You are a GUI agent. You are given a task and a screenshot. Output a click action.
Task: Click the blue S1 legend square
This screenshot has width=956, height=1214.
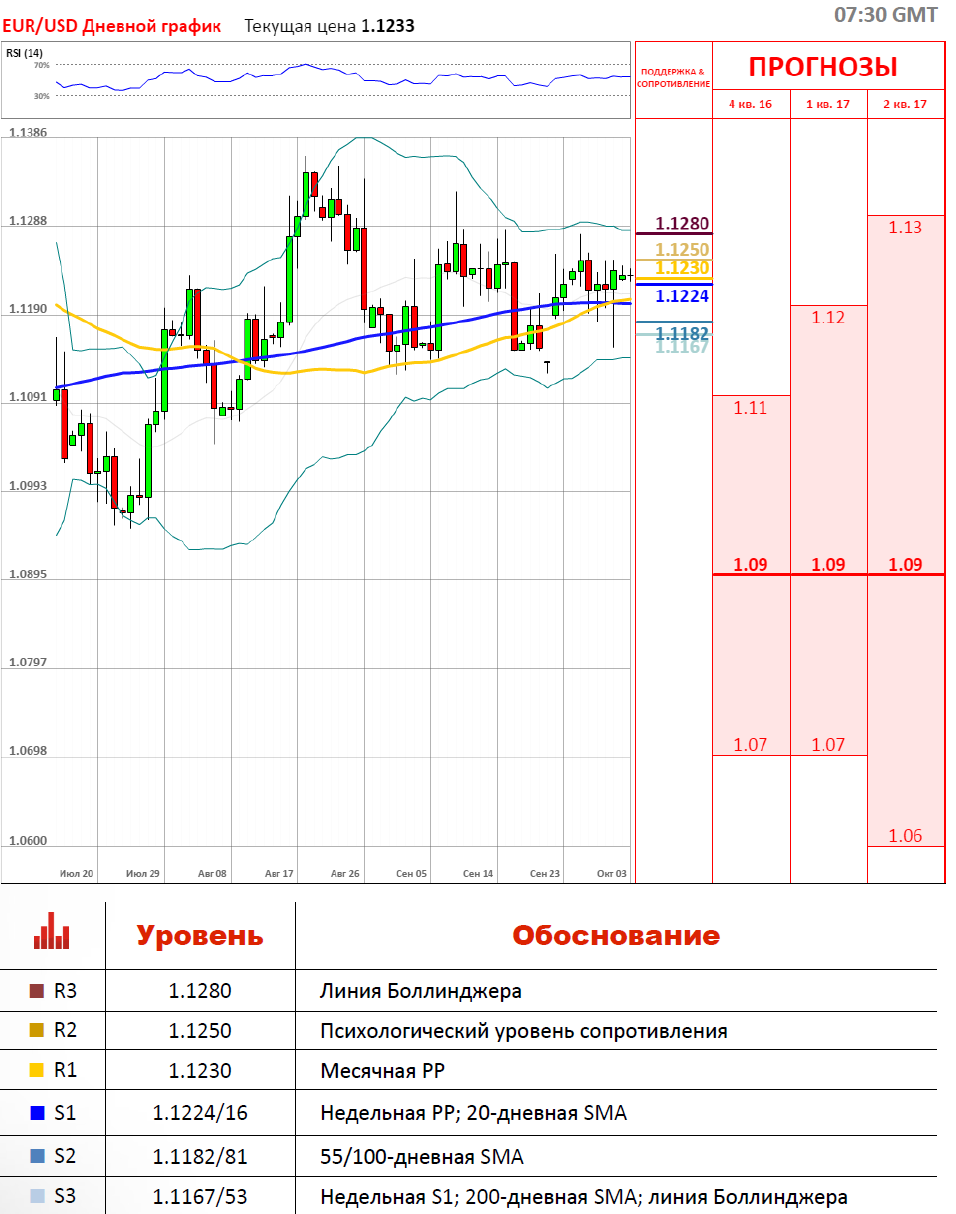pos(38,1112)
